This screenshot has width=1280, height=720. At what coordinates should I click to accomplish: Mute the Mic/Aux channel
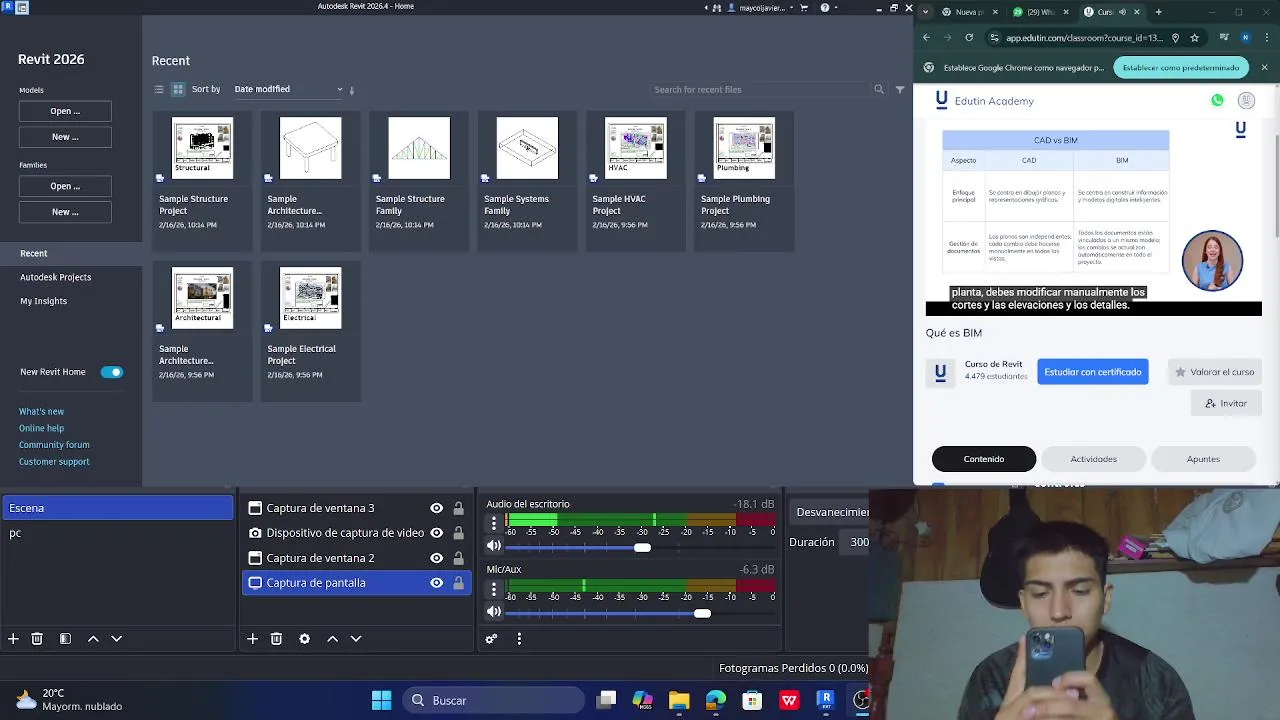pyautogui.click(x=493, y=612)
